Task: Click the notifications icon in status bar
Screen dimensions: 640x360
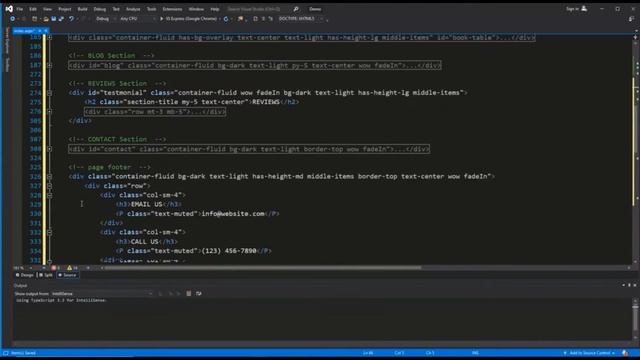Action: [x=625, y=353]
